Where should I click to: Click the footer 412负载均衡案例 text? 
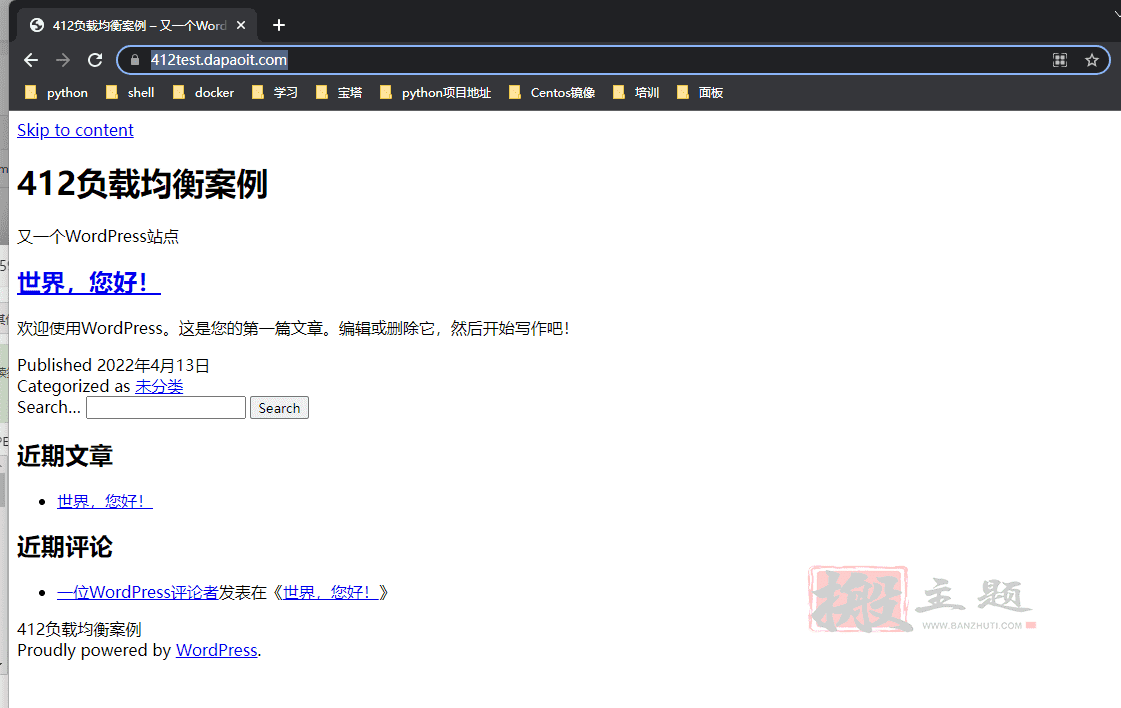79,629
